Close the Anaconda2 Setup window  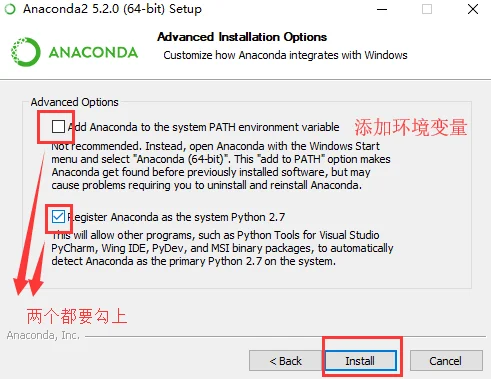coord(473,9)
